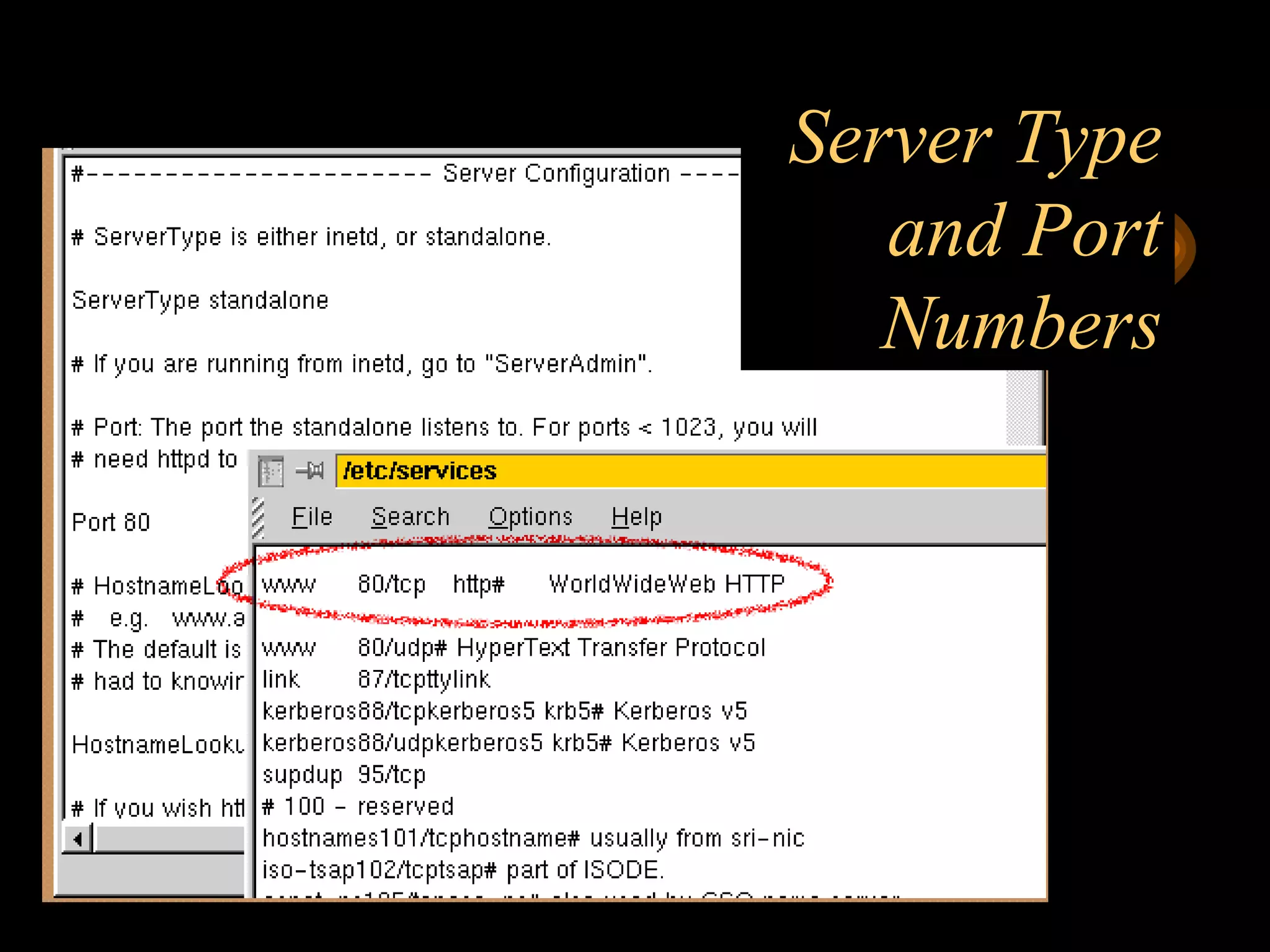Click the '# ServerType is either inetd' comment
The width and height of the screenshot is (1270, 952).
tap(311, 237)
